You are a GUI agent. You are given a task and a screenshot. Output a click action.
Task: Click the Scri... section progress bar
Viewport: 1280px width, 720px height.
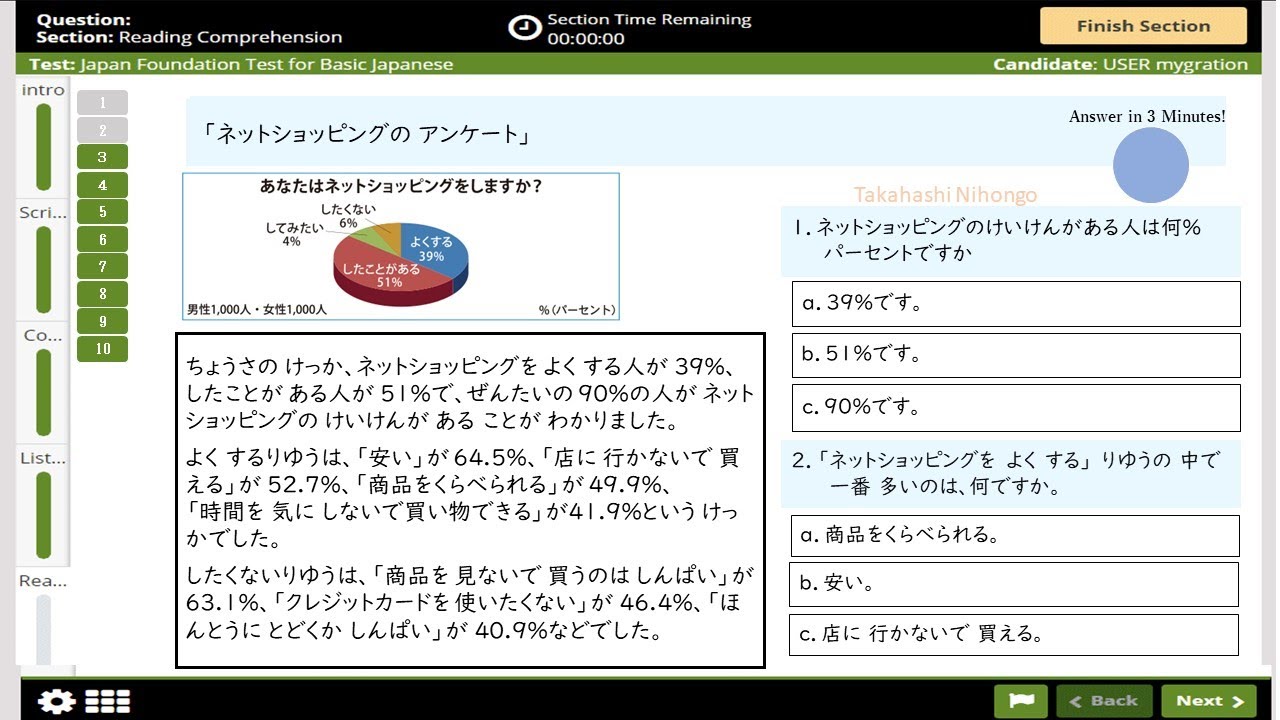tap(43, 270)
